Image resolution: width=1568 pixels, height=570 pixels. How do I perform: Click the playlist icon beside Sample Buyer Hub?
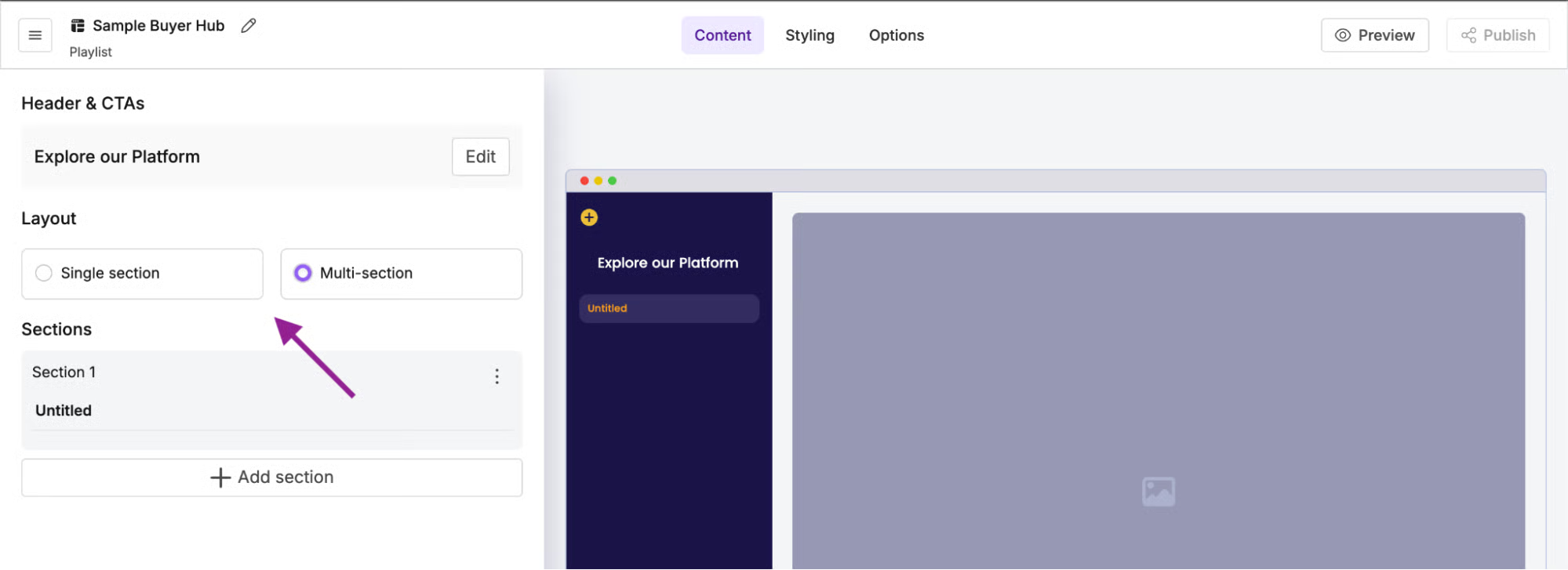click(78, 26)
